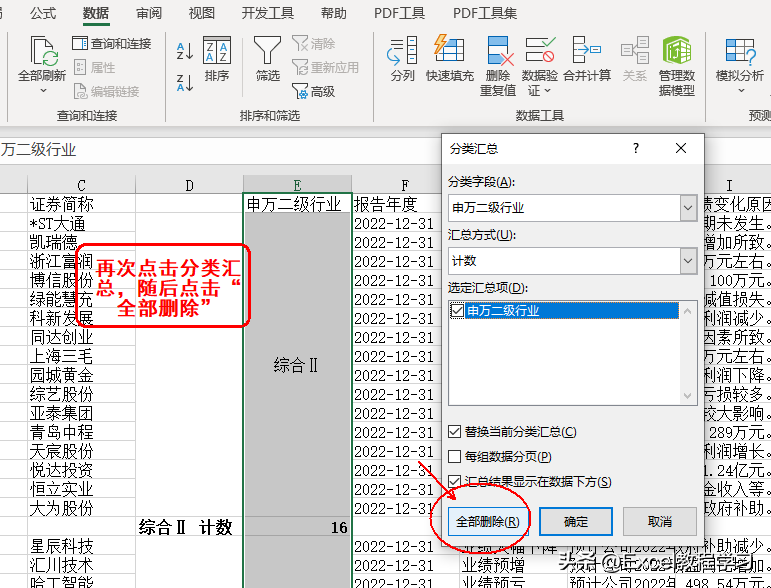Select column E header
The image size is (771, 588).
(297, 185)
